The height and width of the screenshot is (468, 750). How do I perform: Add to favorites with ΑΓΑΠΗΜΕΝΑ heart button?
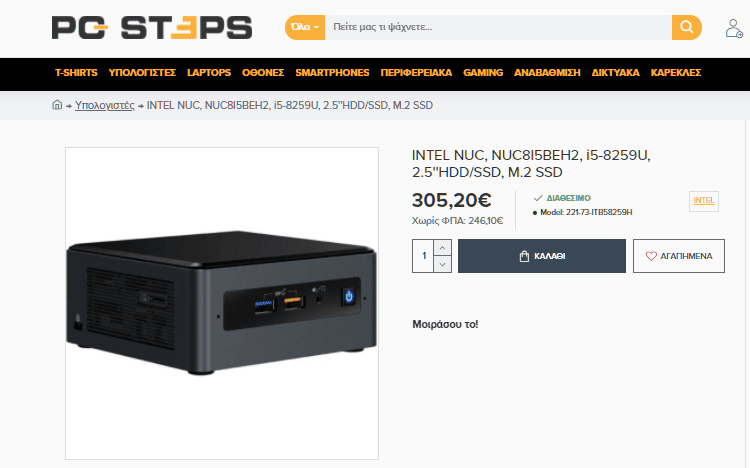click(x=679, y=256)
